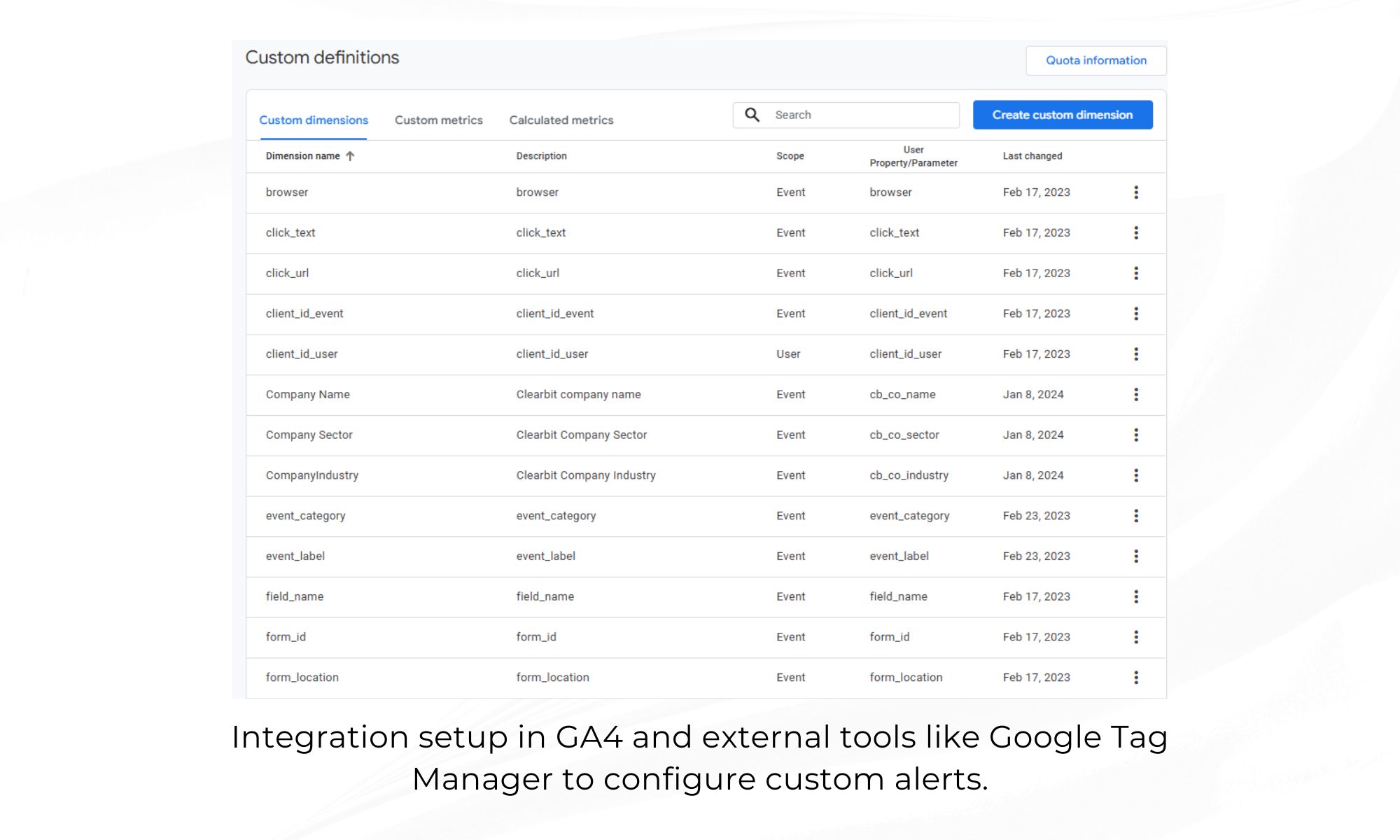
Task: Open more options for the form_location dimension
Action: [1135, 678]
